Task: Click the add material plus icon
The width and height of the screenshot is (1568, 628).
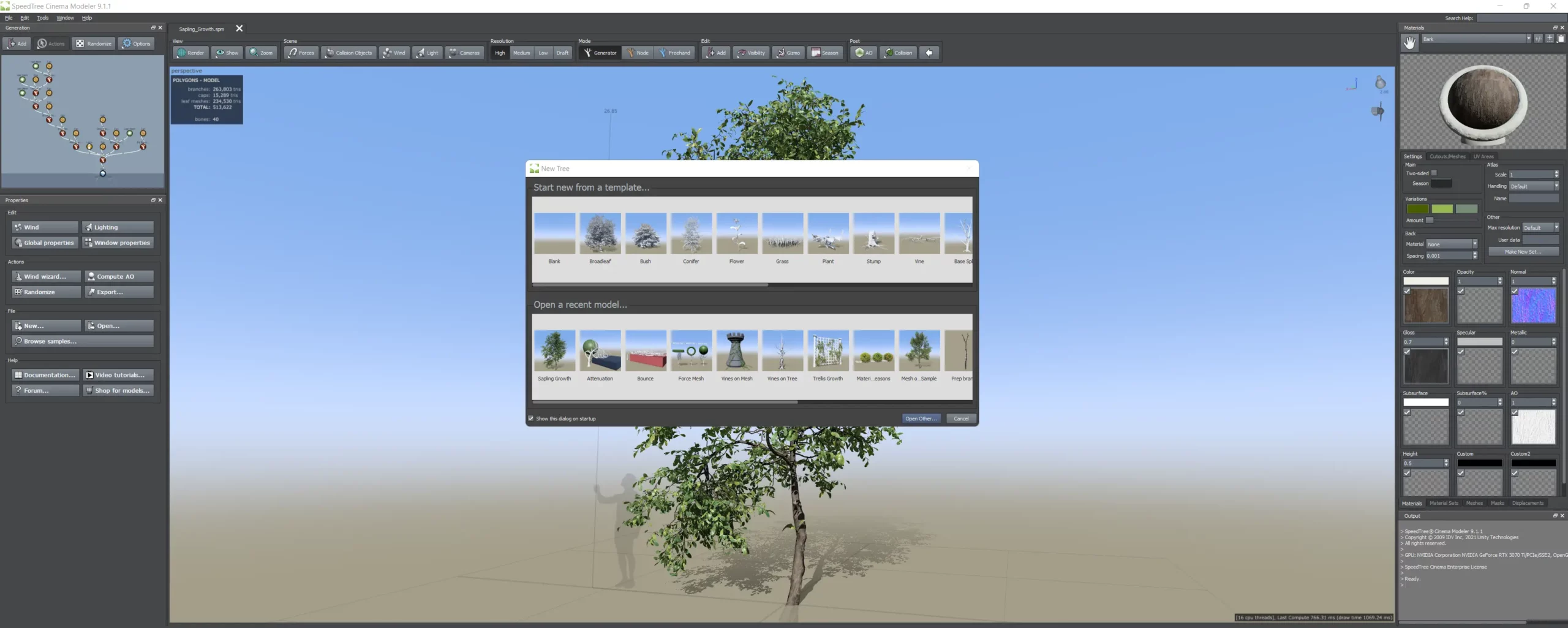Action: point(1550,39)
